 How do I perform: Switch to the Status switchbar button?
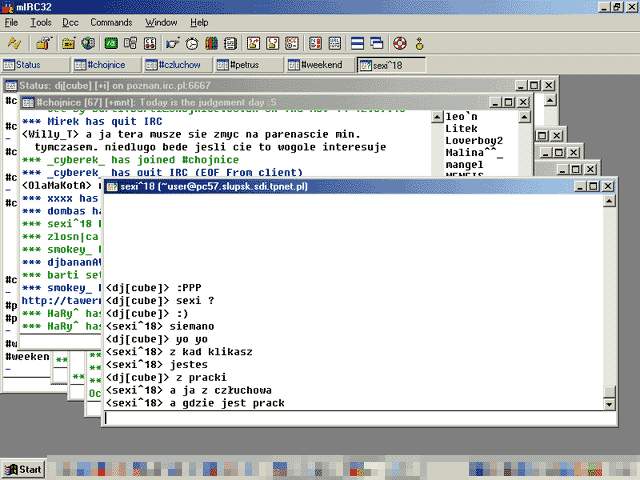(36, 65)
